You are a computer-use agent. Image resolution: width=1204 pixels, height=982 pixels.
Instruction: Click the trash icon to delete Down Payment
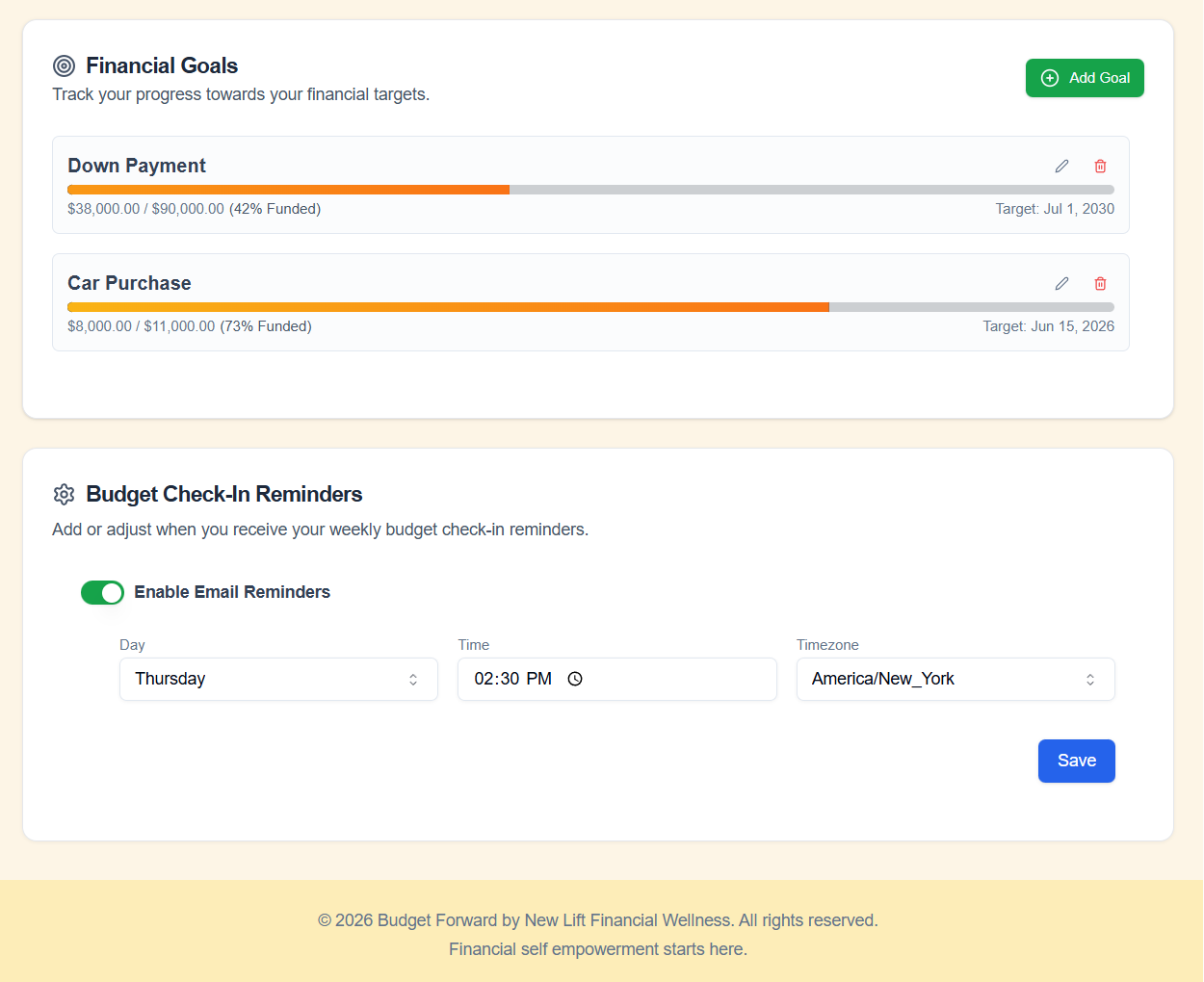pyautogui.click(x=1100, y=166)
